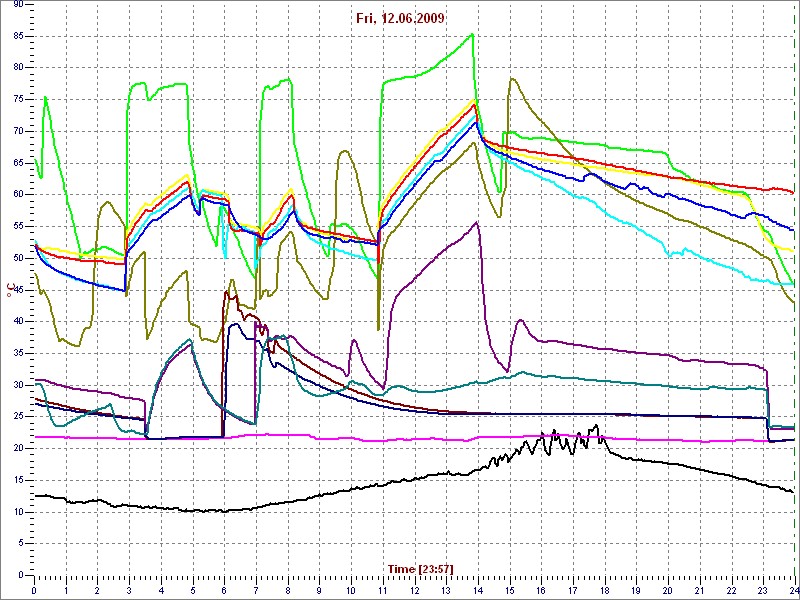
Task: Pick hour 11 on the time axis
Action: pos(383,590)
